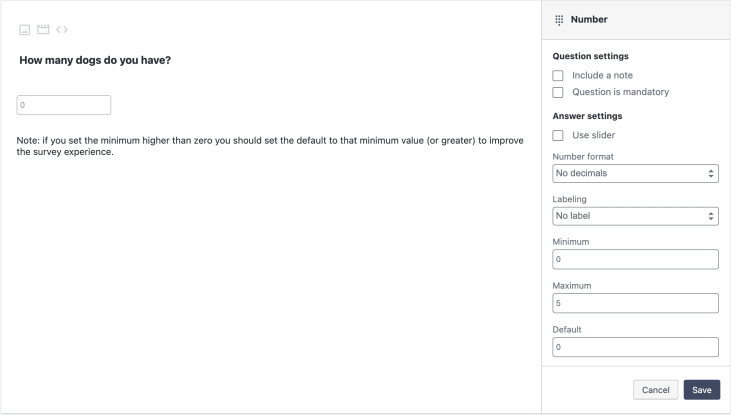The height and width of the screenshot is (415, 731).
Task: Click the Minimum value field
Action: 635,260
